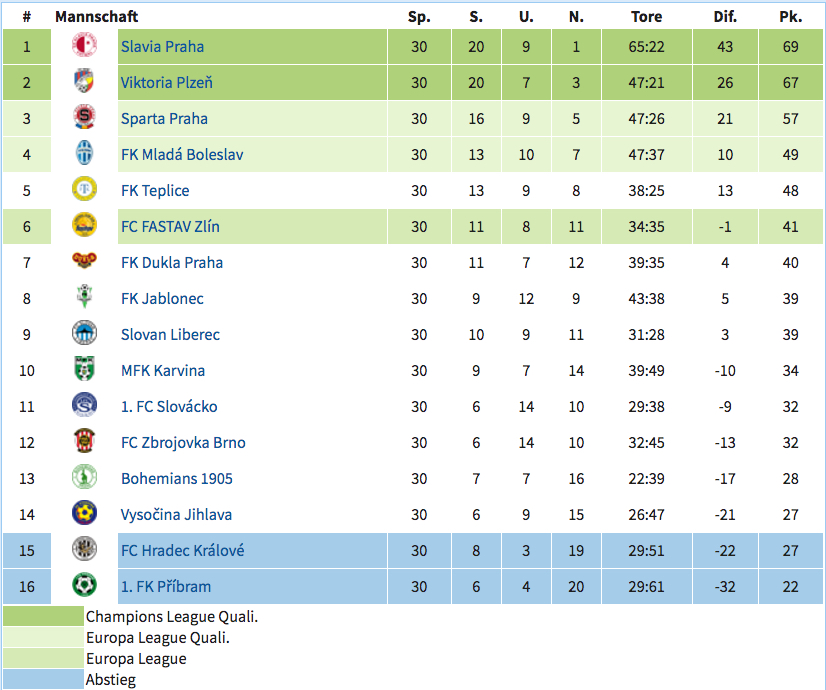This screenshot has width=826, height=690.
Task: Open the Bohemians 1905 team link
Action: tap(176, 479)
